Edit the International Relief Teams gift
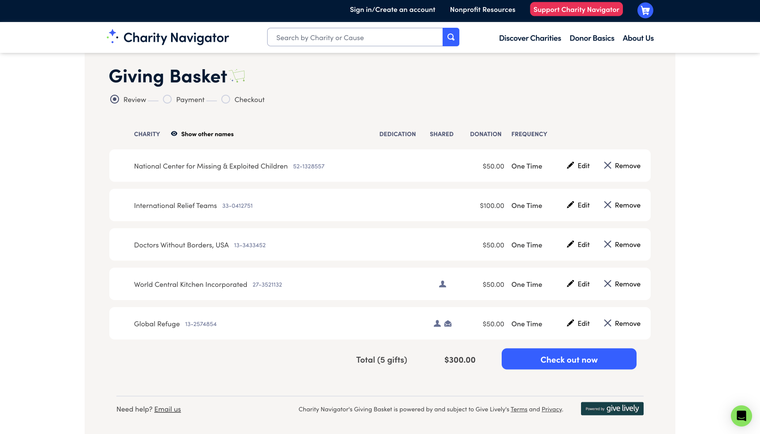760x434 pixels. click(578, 205)
